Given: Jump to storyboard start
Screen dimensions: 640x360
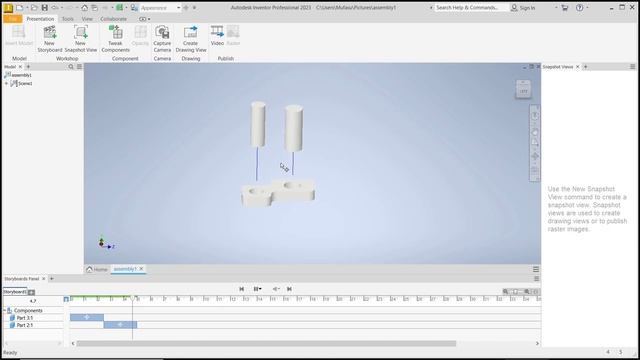Looking at the screenshot, I should [x=242, y=289].
